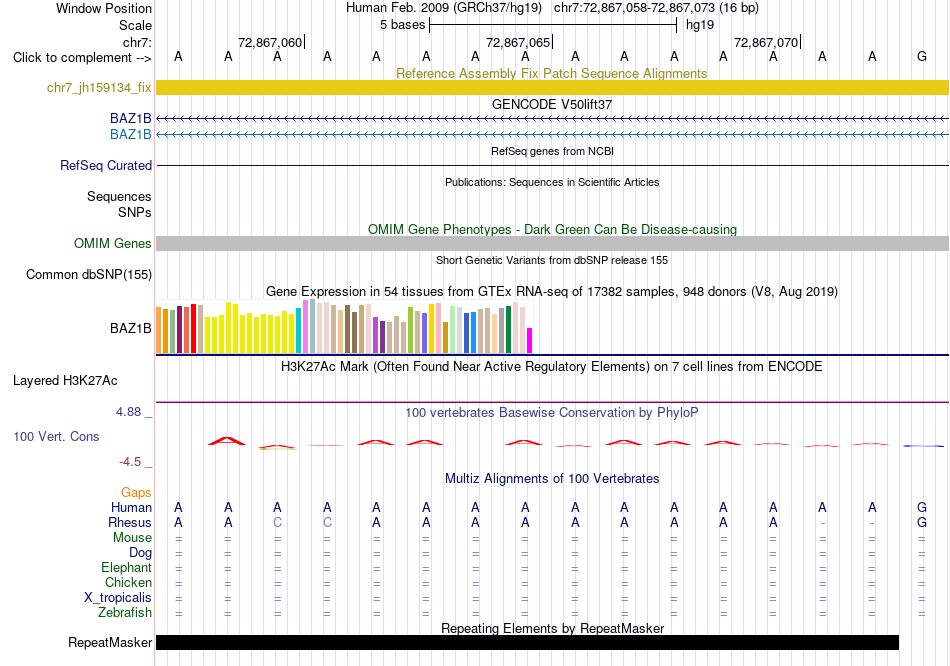Click the dark blue BAZ1B GENCODE label
This screenshot has width=950, height=666.
(130, 118)
